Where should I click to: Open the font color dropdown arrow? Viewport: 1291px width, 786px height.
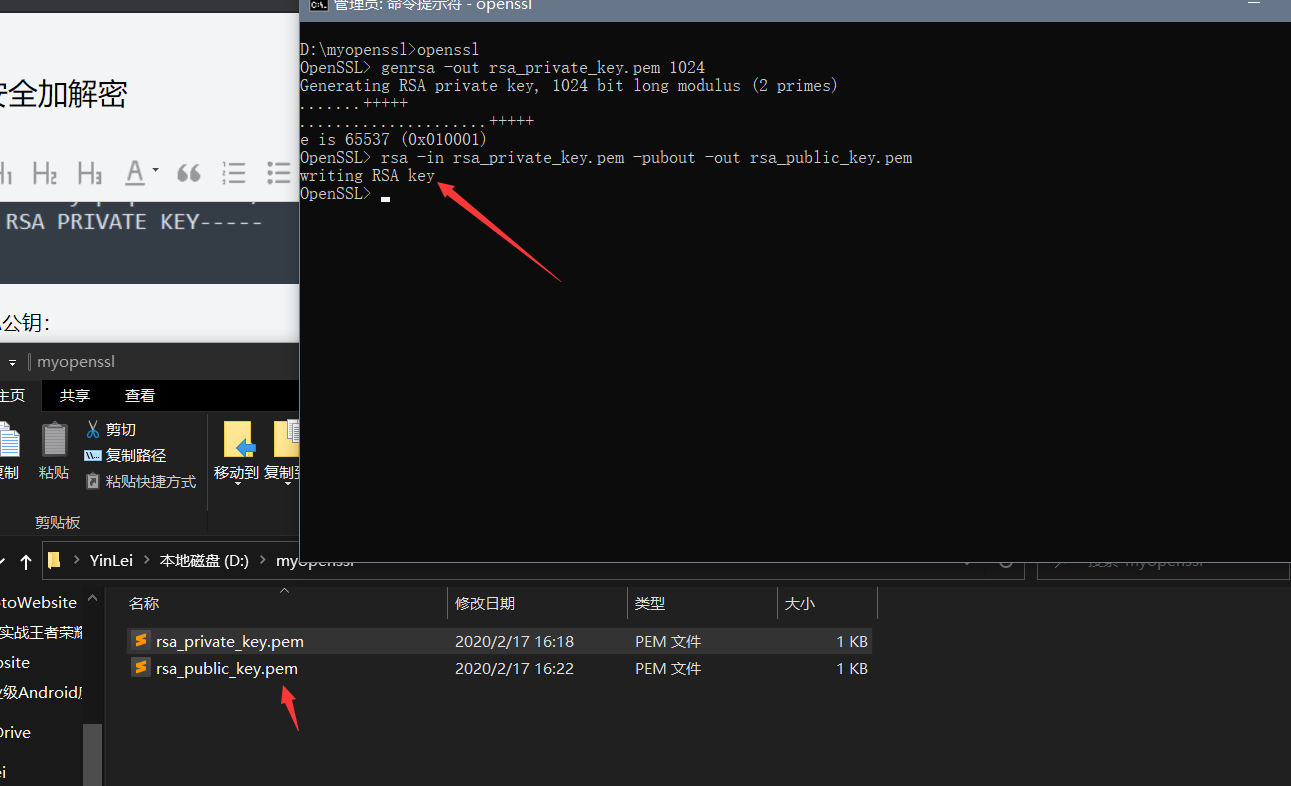[156, 172]
